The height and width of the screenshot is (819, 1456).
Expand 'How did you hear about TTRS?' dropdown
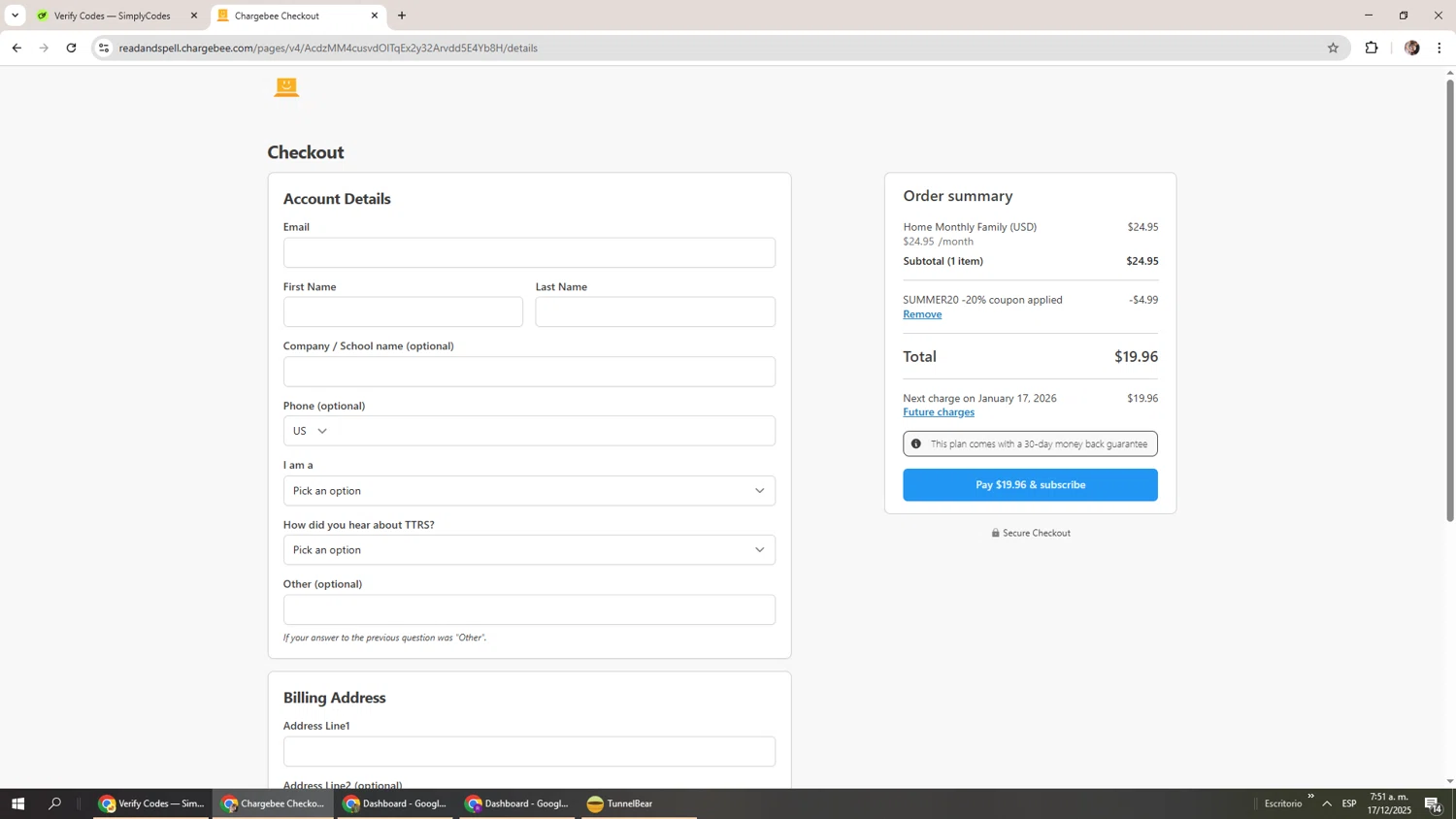[529, 549]
